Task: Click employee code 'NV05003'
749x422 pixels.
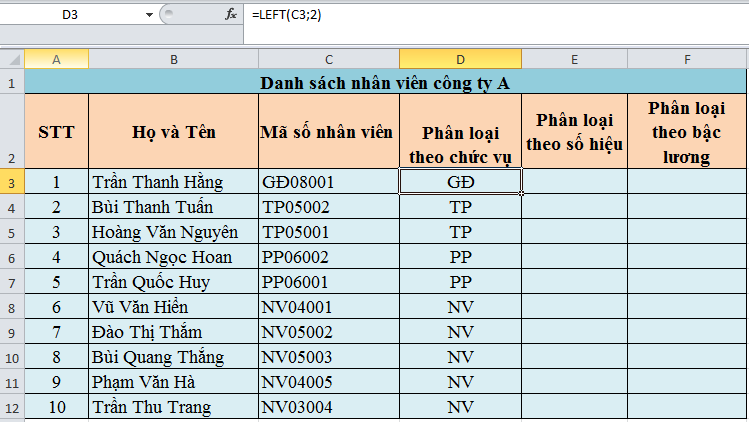Action: click(329, 357)
